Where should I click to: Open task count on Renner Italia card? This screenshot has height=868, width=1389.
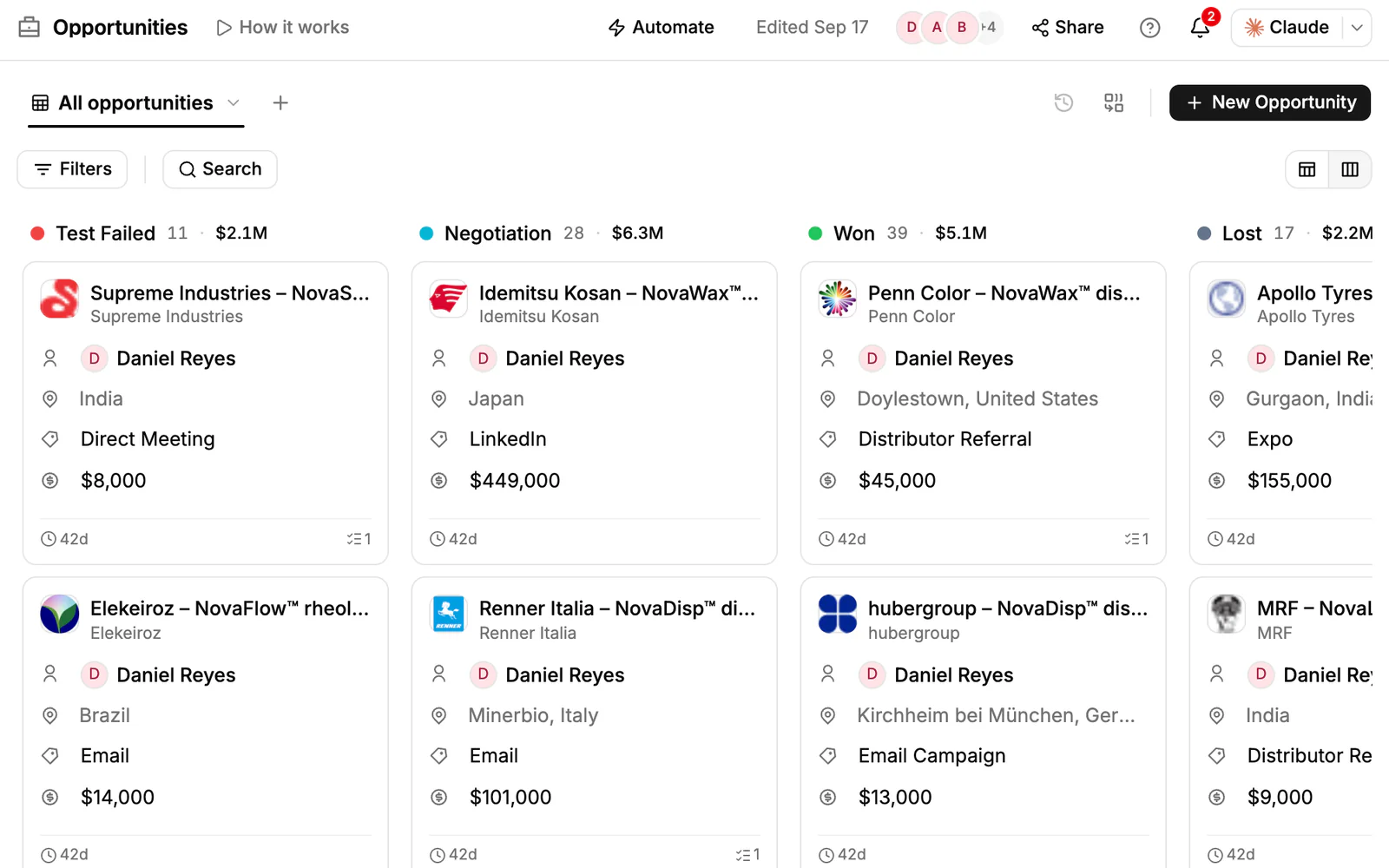point(747,855)
